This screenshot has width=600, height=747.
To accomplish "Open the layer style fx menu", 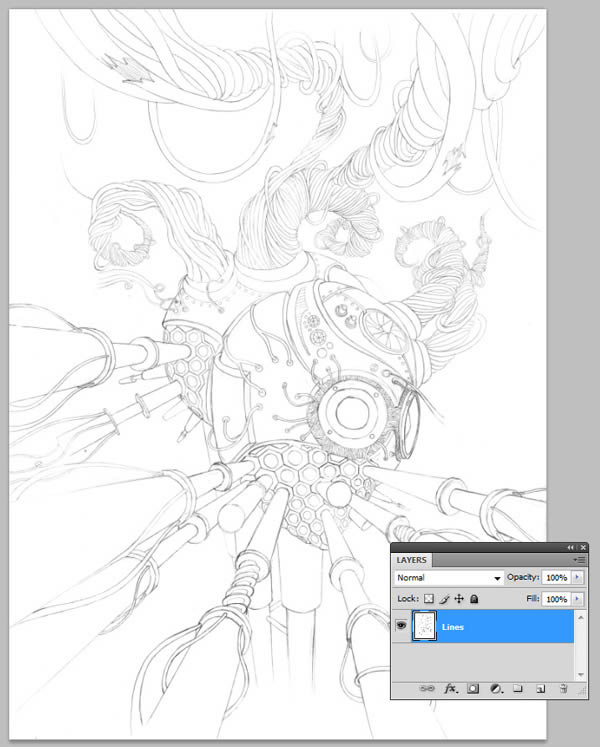I will click(450, 688).
